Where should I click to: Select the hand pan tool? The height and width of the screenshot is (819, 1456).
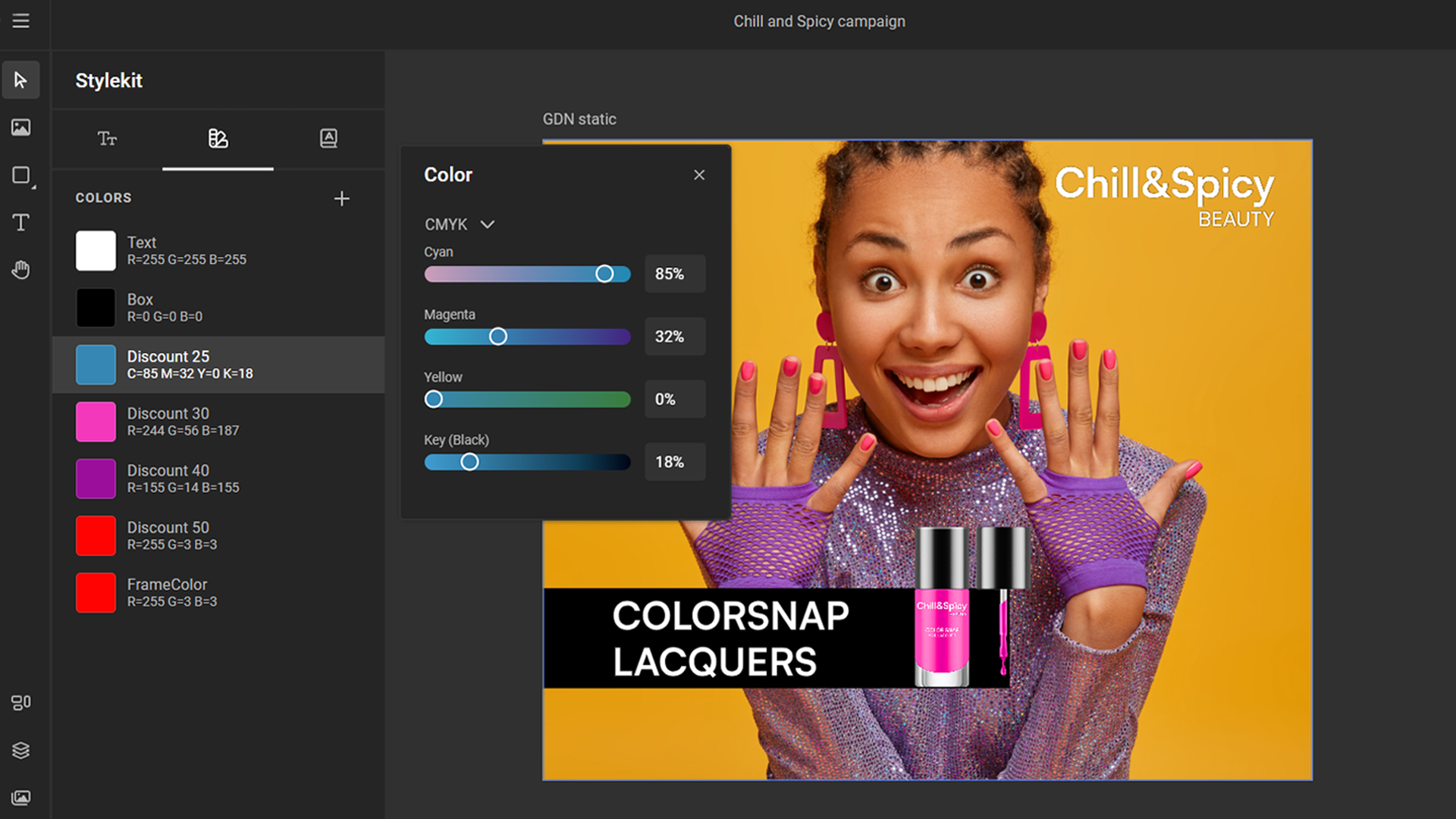pos(20,270)
